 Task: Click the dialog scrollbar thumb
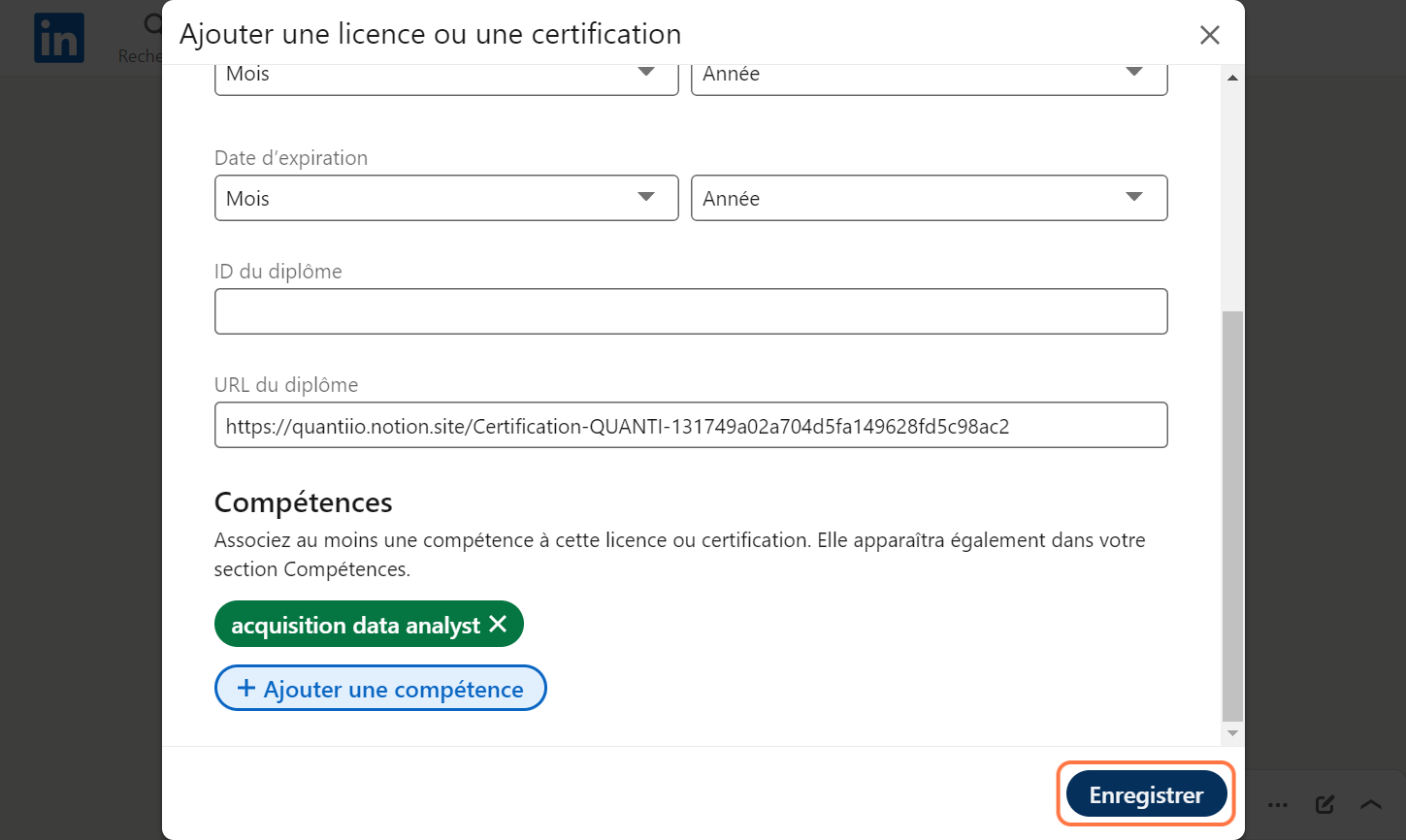pyautogui.click(x=1232, y=516)
